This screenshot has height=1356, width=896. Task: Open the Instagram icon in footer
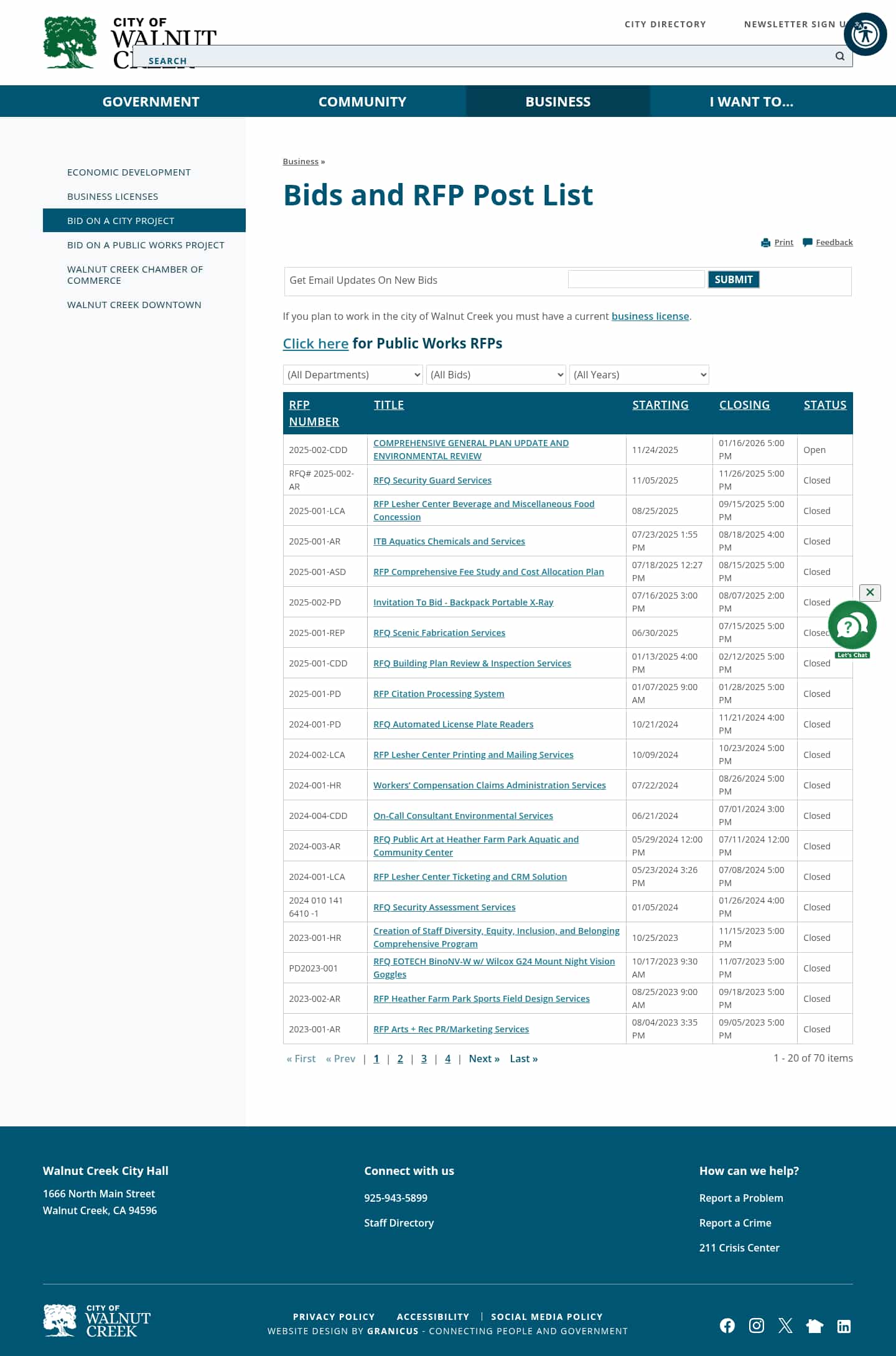[x=757, y=1326]
